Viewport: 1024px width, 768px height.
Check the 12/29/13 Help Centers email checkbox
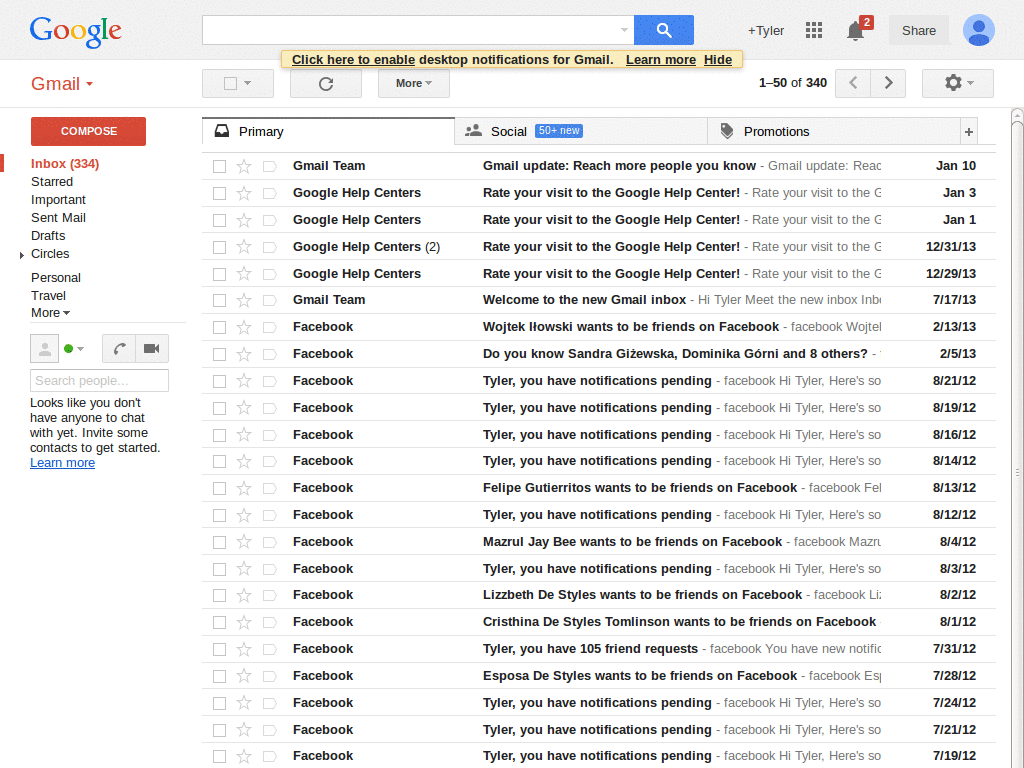[219, 274]
